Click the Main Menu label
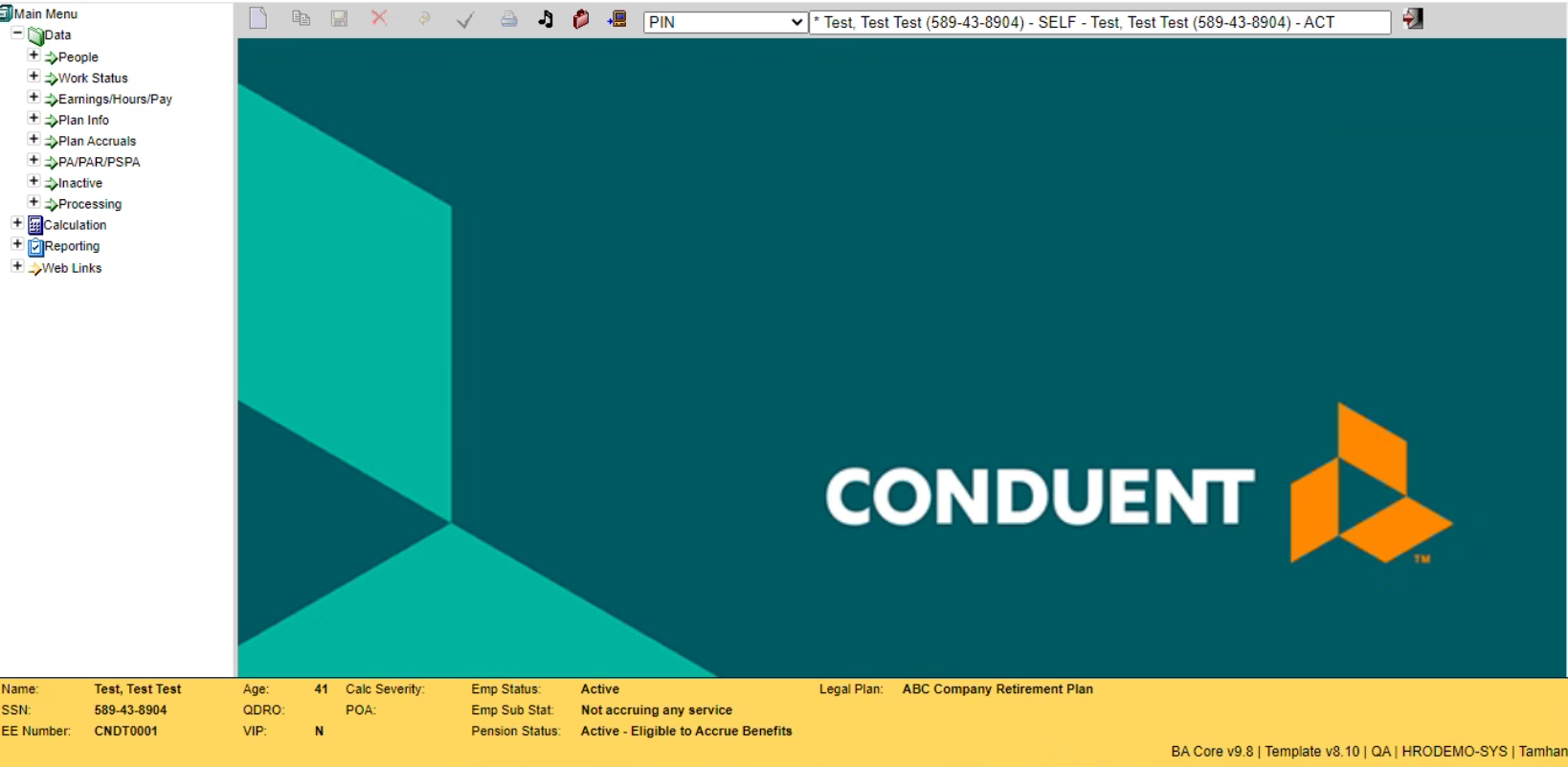The image size is (1568, 767). pyautogui.click(x=46, y=14)
